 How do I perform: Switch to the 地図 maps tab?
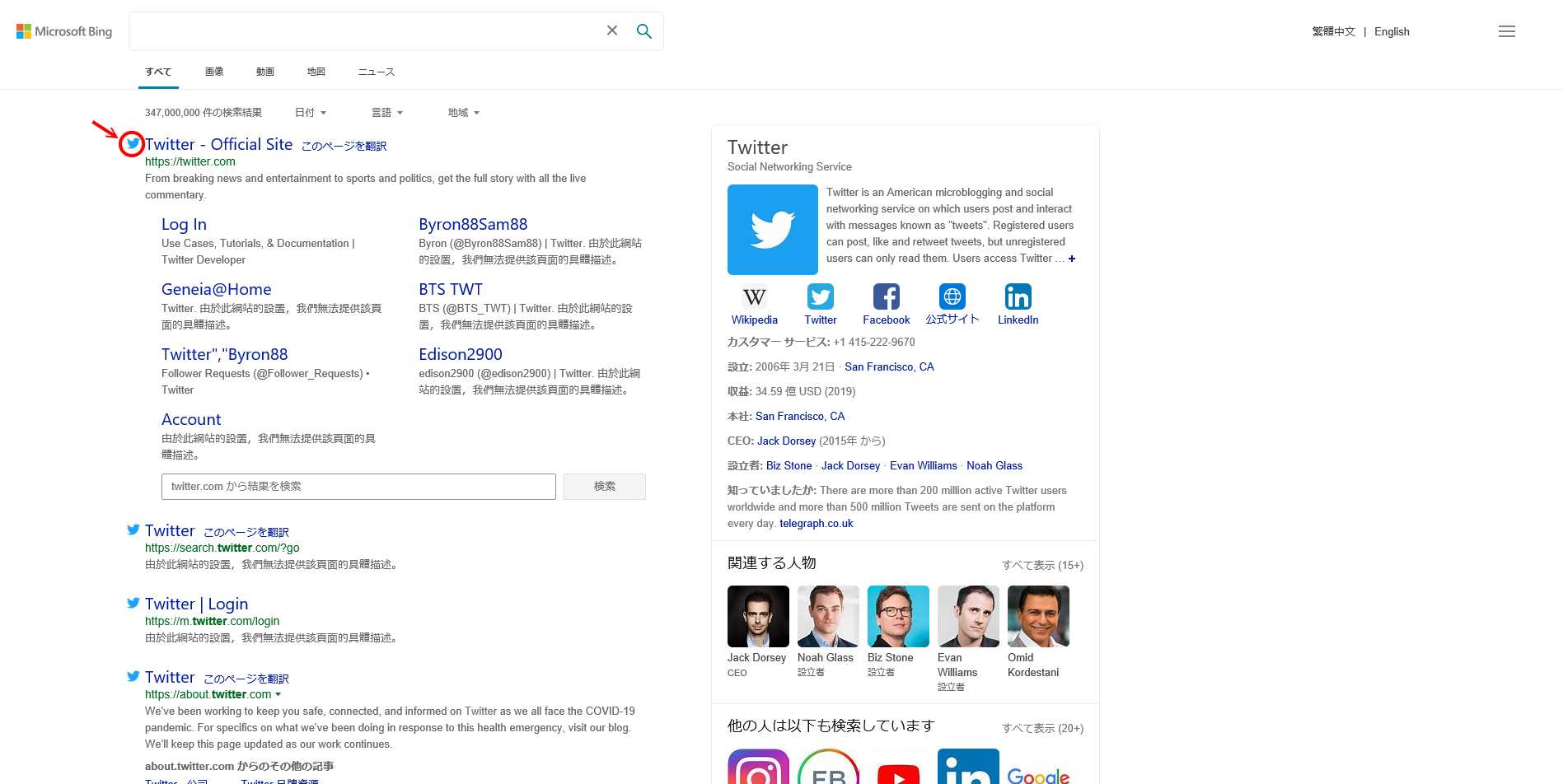(x=316, y=72)
